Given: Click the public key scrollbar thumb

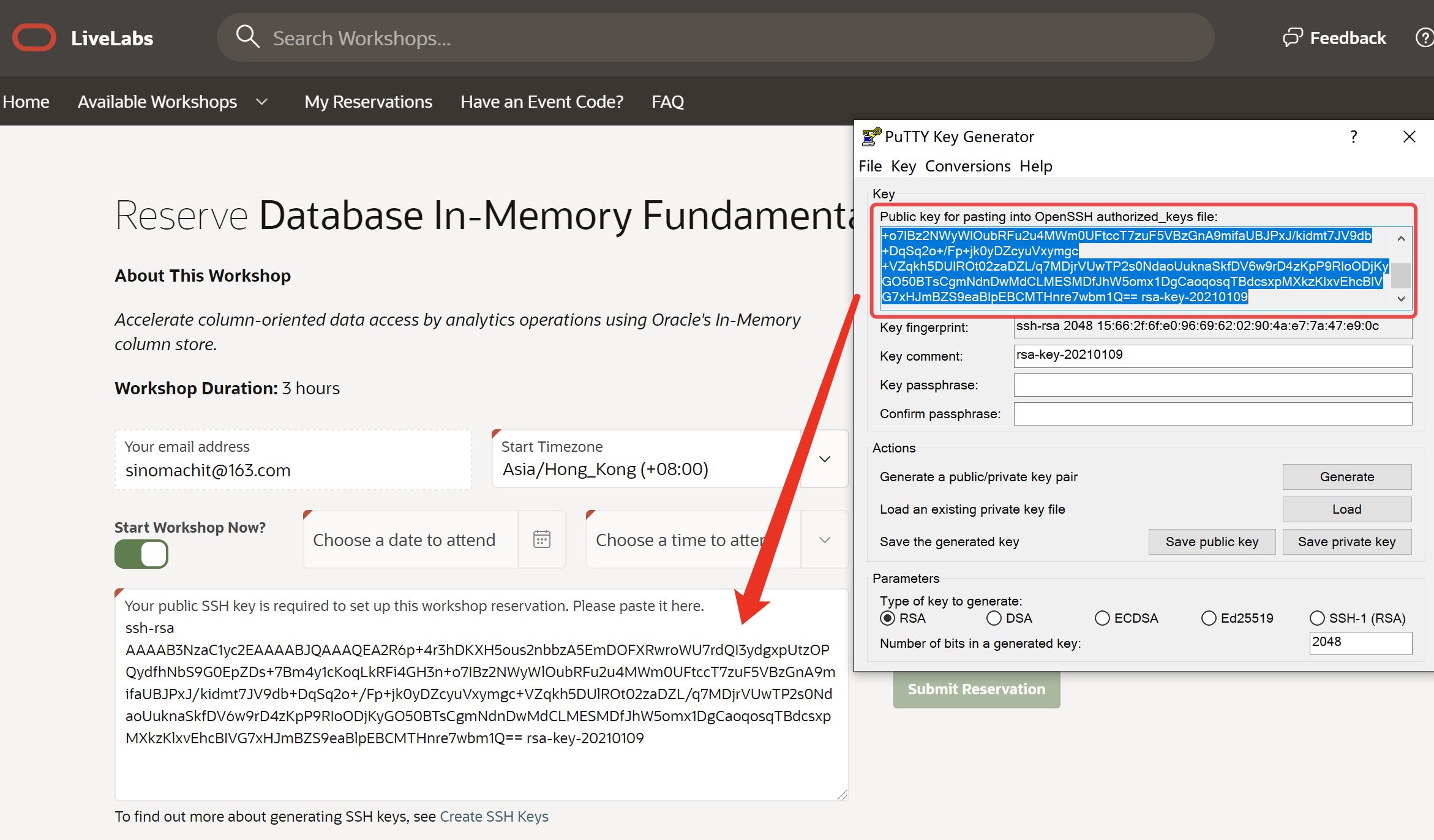Looking at the screenshot, I should tap(1401, 275).
